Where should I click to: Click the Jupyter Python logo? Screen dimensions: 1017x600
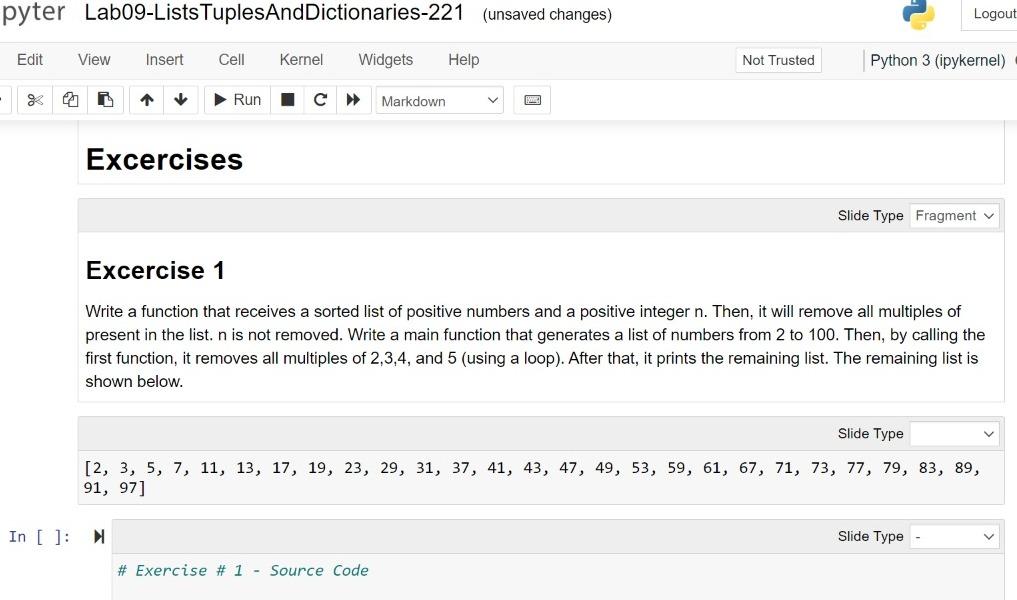click(x=917, y=15)
